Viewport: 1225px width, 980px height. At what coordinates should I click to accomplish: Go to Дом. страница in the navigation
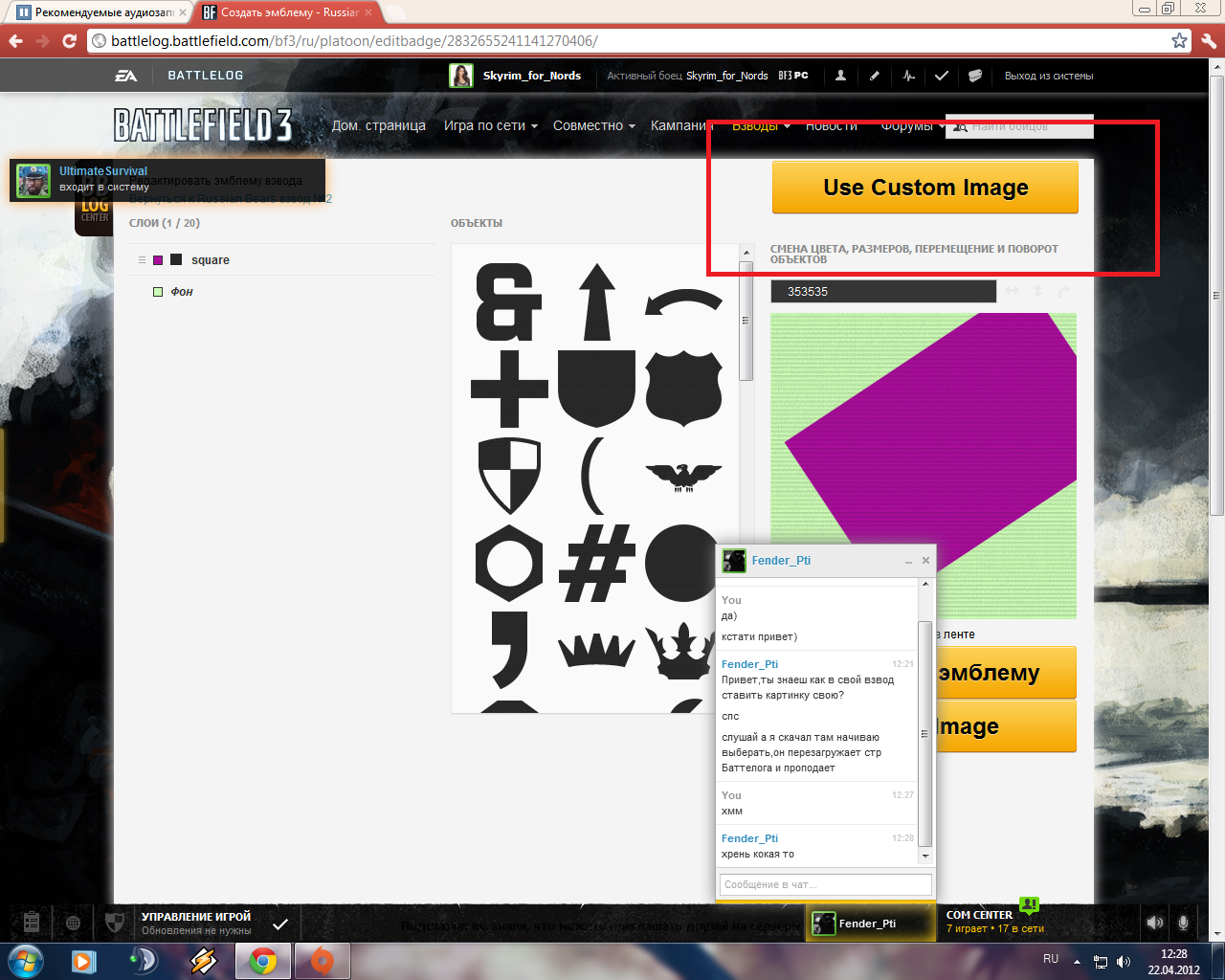click(379, 125)
